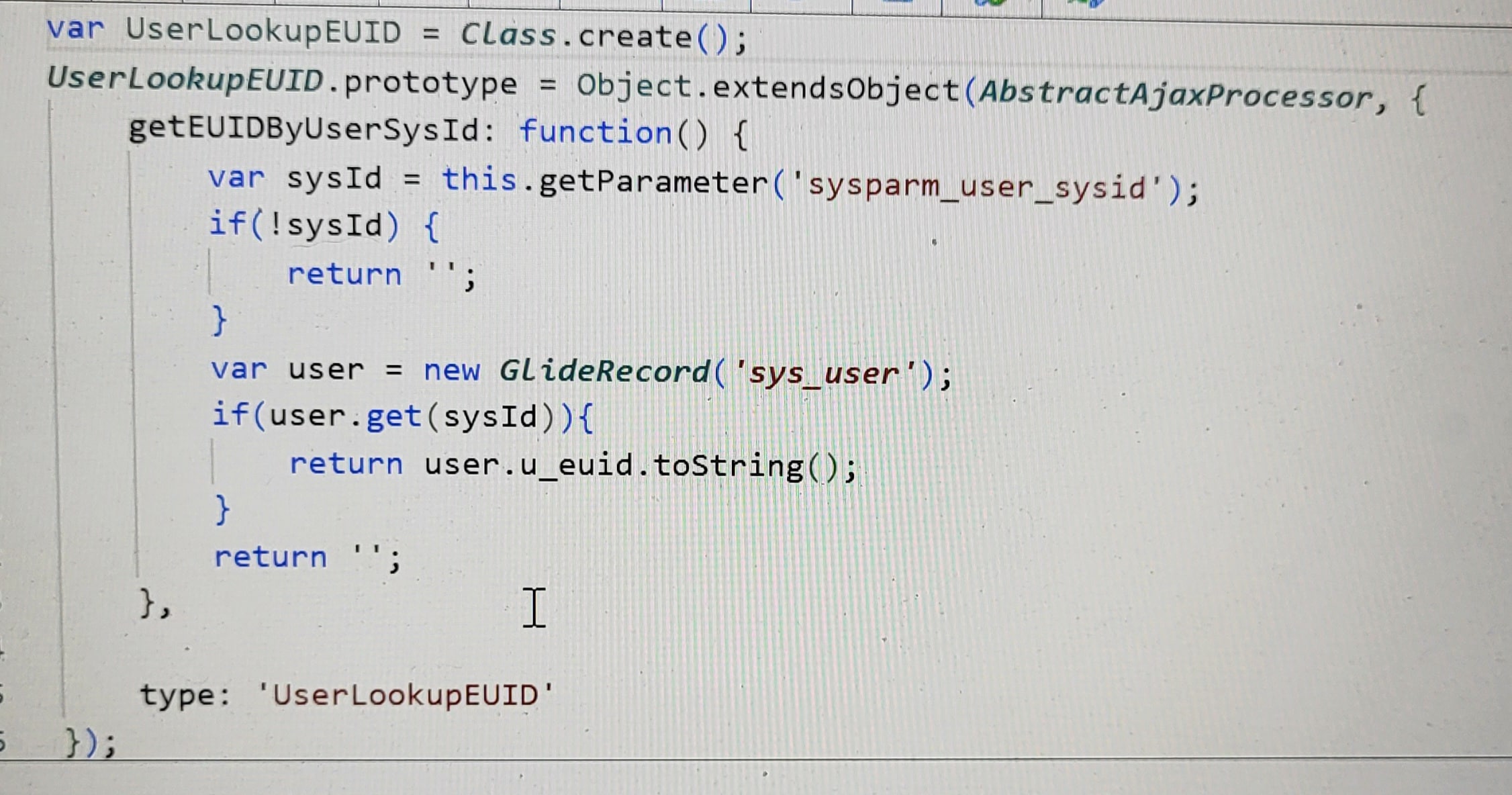Click the closing }); at script end

pyautogui.click(x=90, y=743)
